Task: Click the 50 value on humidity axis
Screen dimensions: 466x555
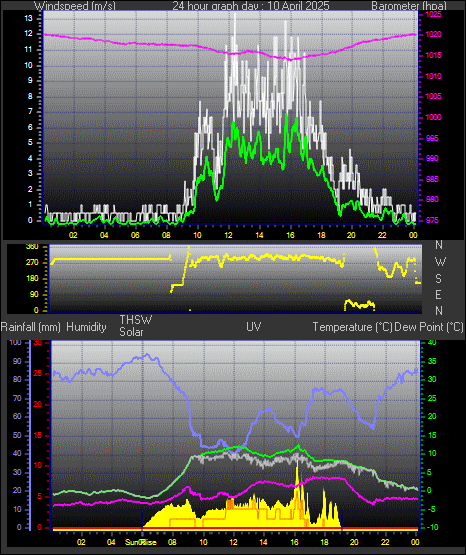Action: 17,435
